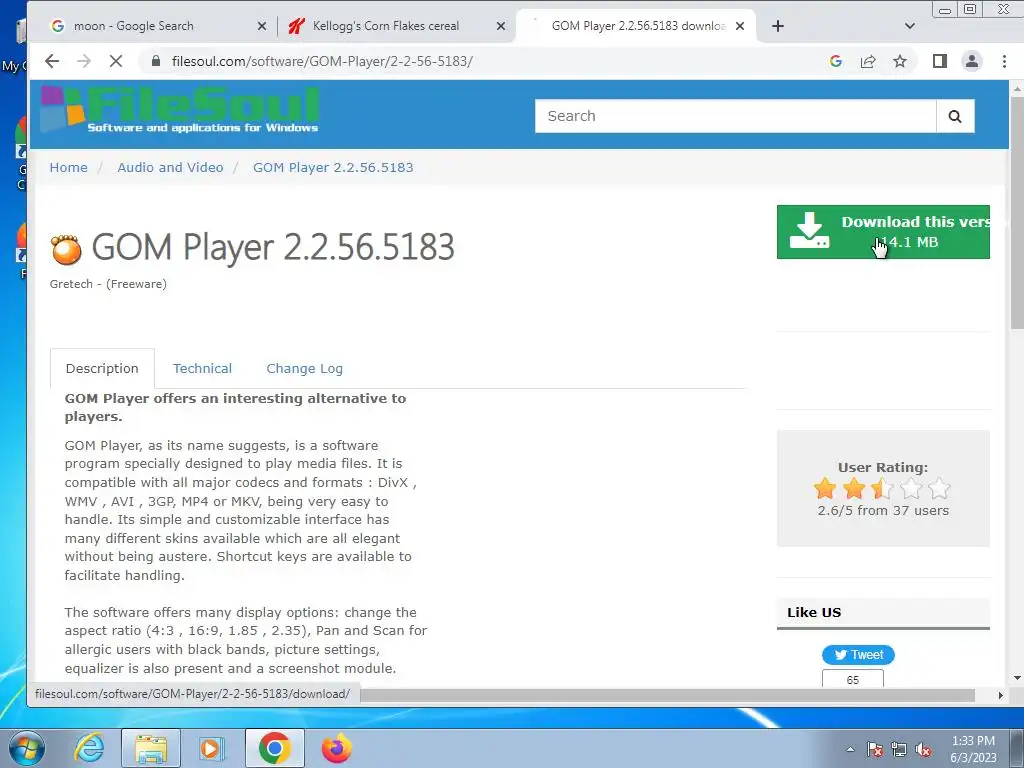The image size is (1024, 768).
Task: Open Windows Media Player taskbar icon
Action: point(211,748)
